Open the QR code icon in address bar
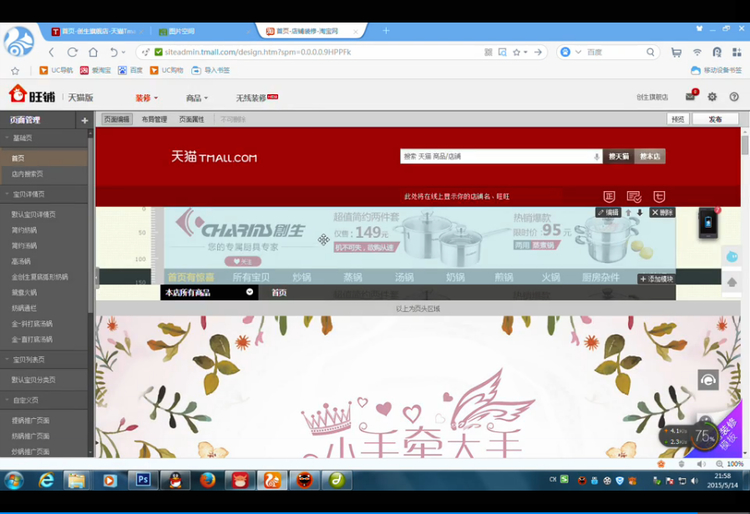 (488, 52)
